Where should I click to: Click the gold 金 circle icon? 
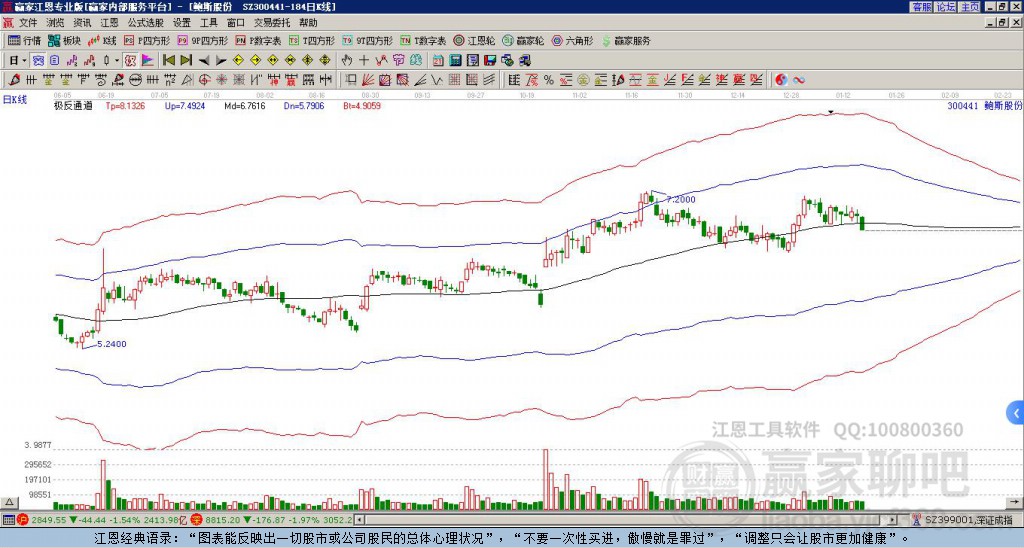coord(583,80)
